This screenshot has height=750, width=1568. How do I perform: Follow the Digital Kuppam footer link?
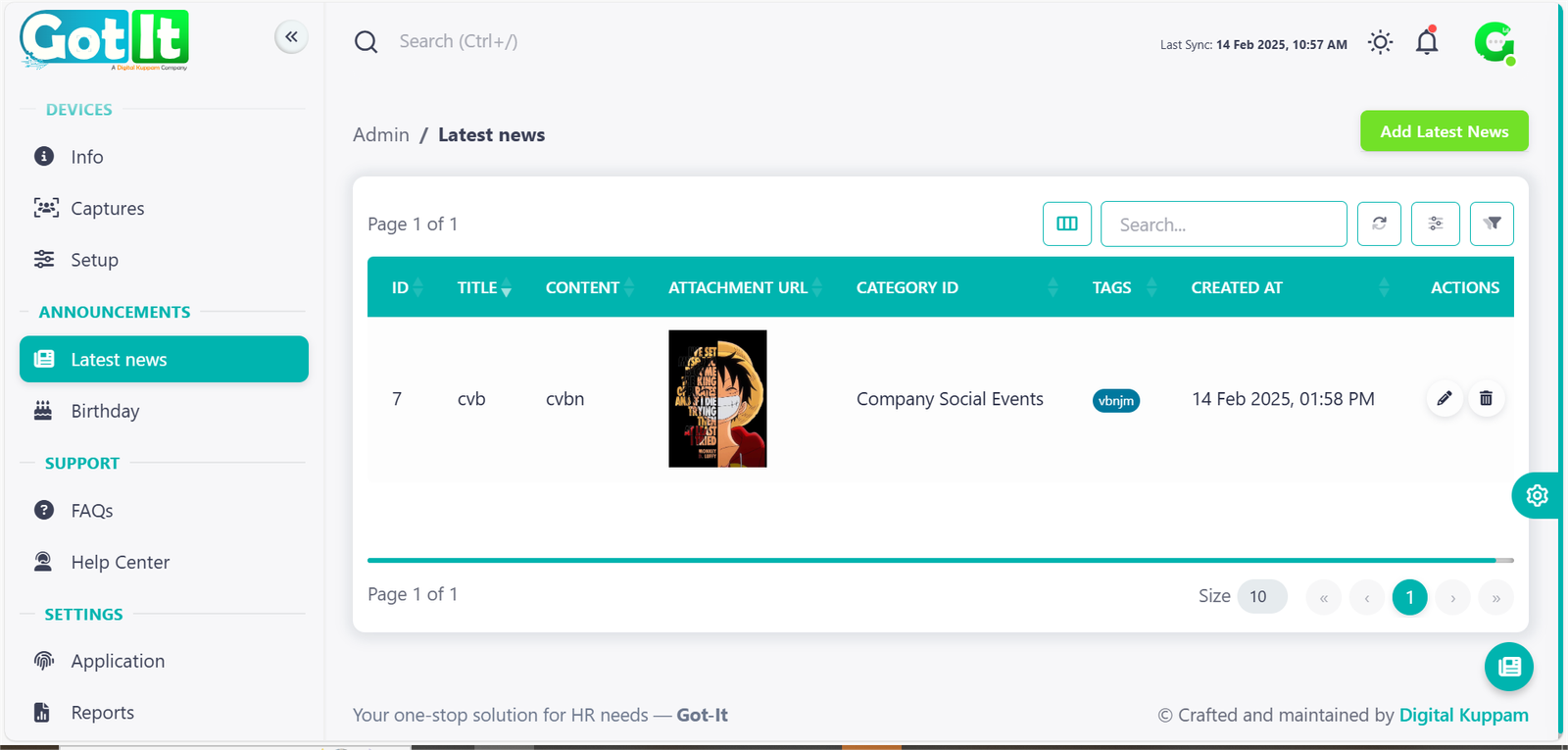tap(1463, 715)
